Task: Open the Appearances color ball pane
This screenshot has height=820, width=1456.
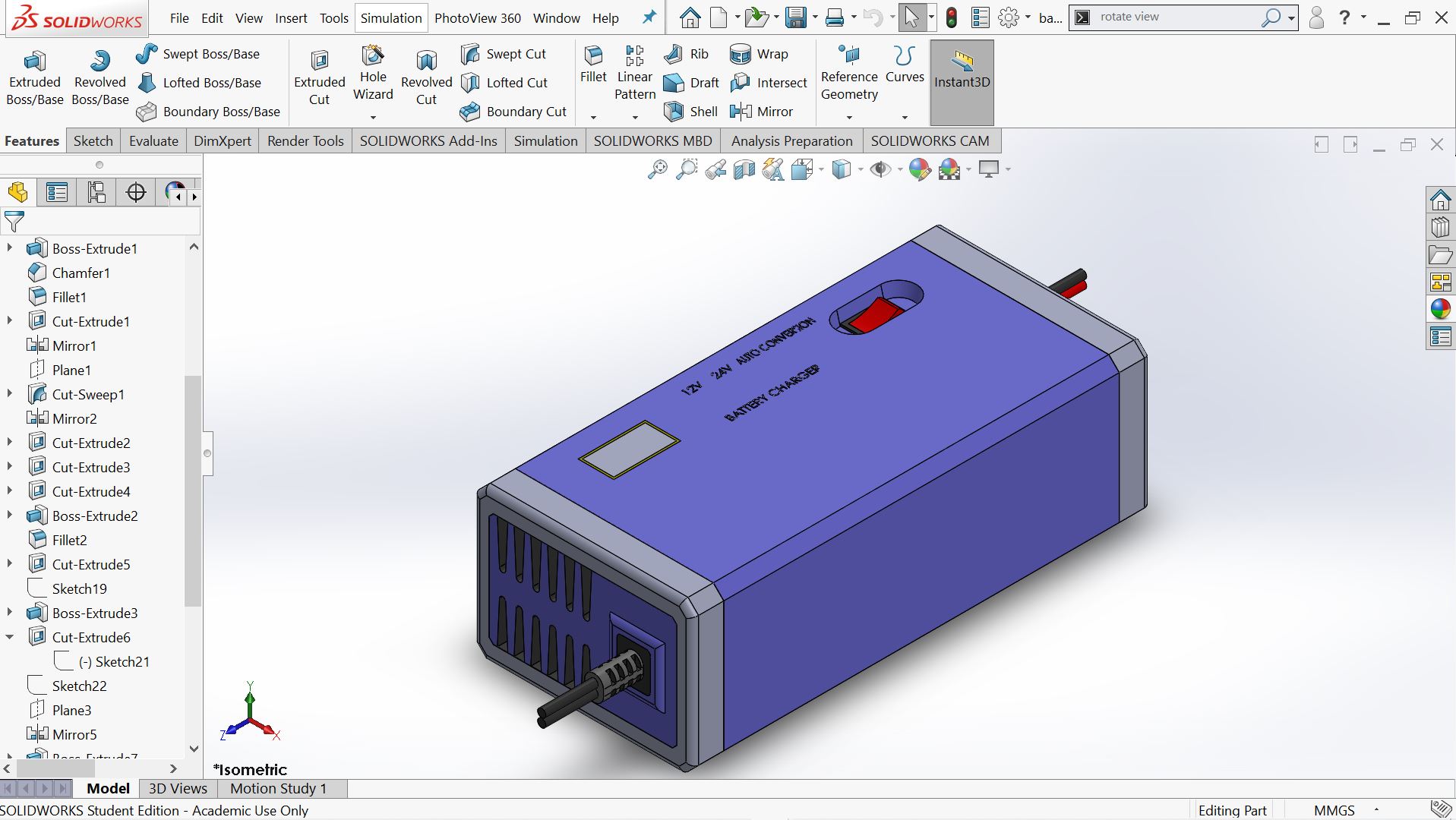Action: (1440, 309)
